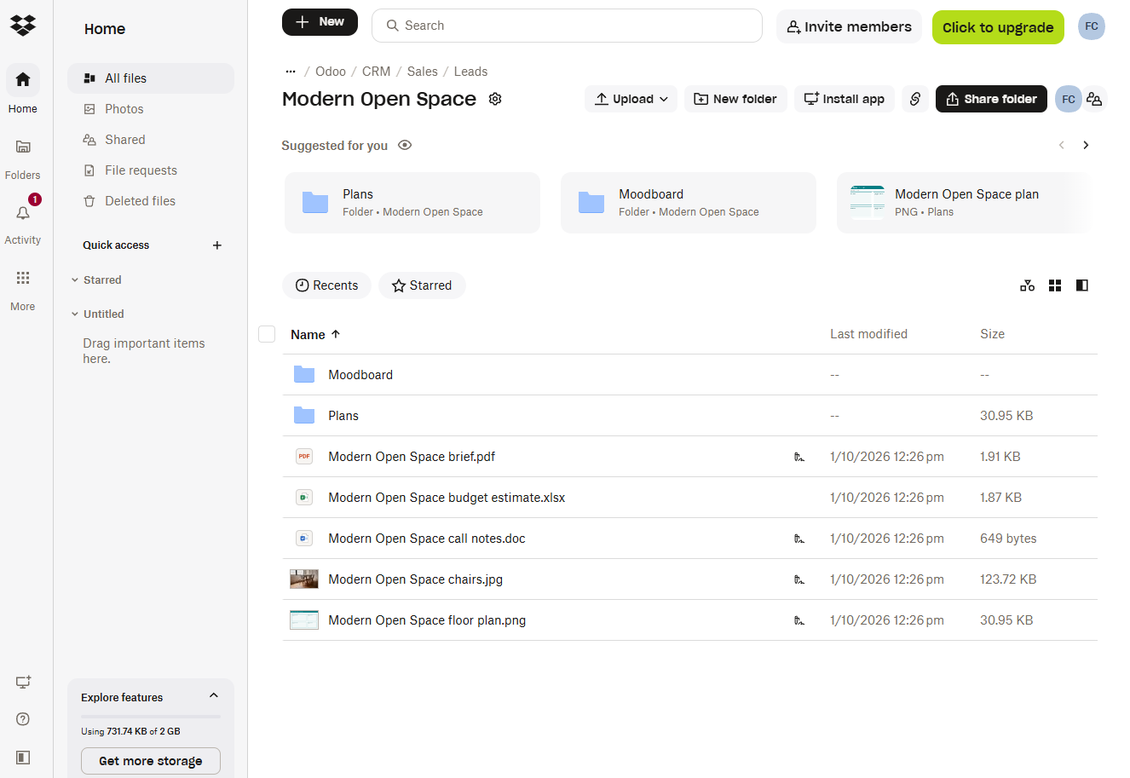Image resolution: width=1130 pixels, height=778 pixels.
Task: Click the PDF icon for brief.pdf
Action: click(304, 456)
